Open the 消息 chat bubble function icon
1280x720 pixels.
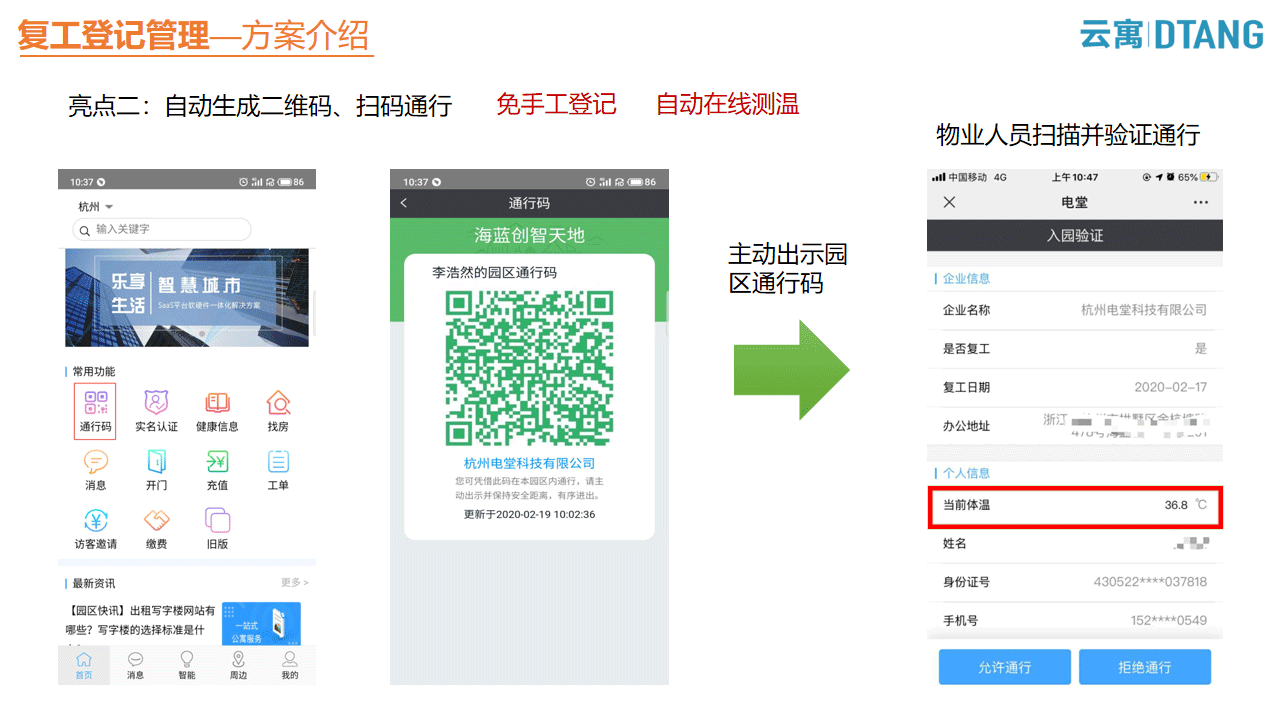tap(96, 469)
